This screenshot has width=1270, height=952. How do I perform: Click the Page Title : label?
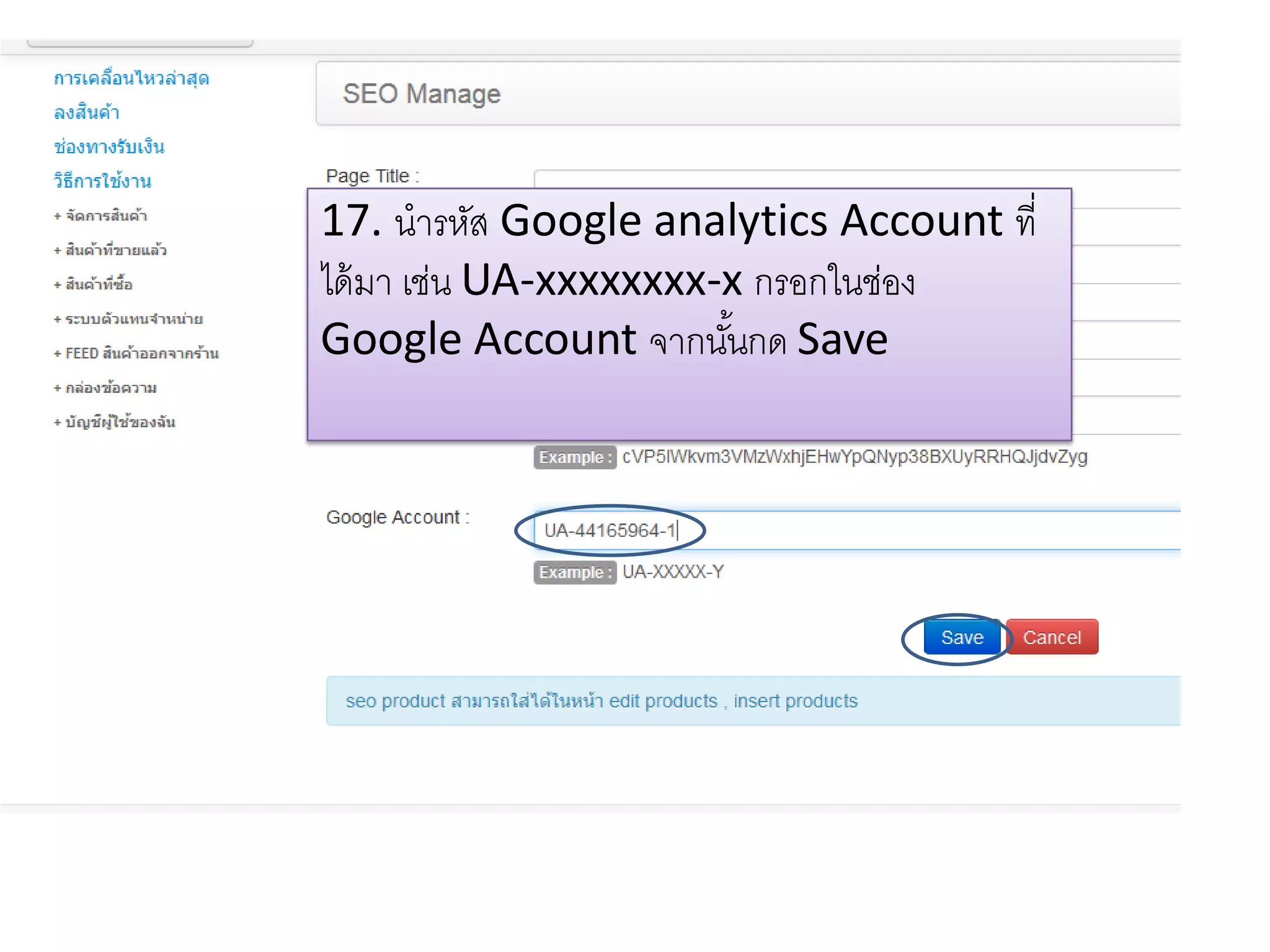pyautogui.click(x=373, y=176)
